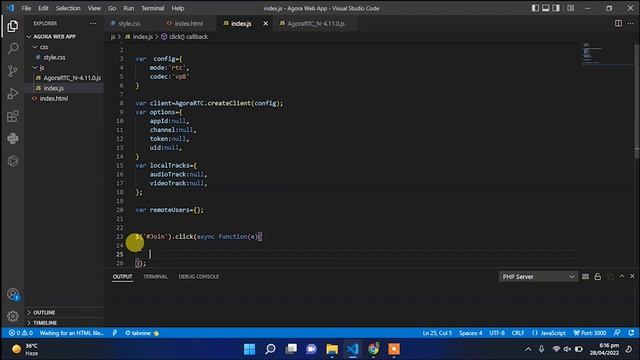
Task: Open the Accounts menu icon
Action: pyautogui.click(x=13, y=294)
